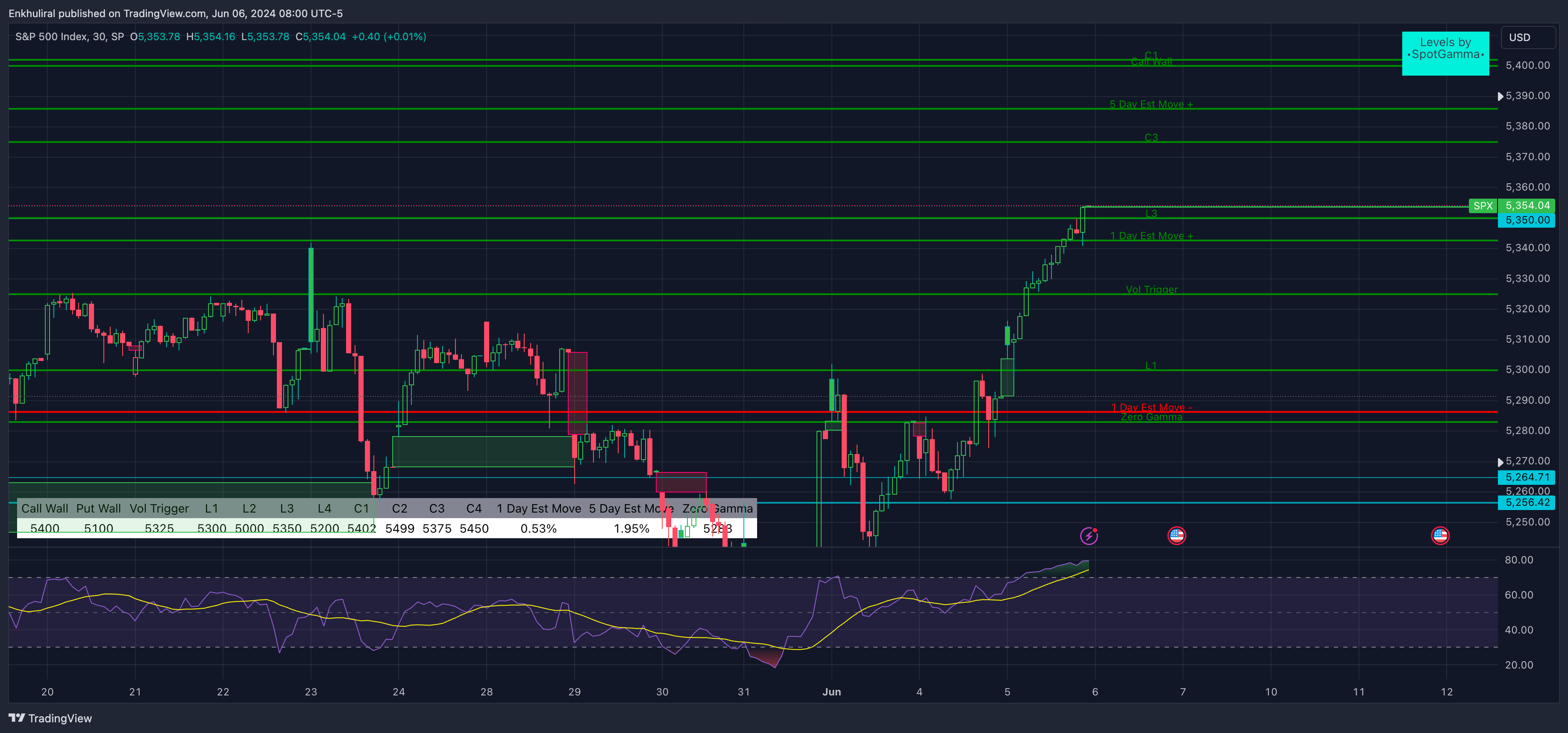The width and height of the screenshot is (1568, 733).
Task: Click the Levels by SpotGamma box
Action: [1445, 53]
